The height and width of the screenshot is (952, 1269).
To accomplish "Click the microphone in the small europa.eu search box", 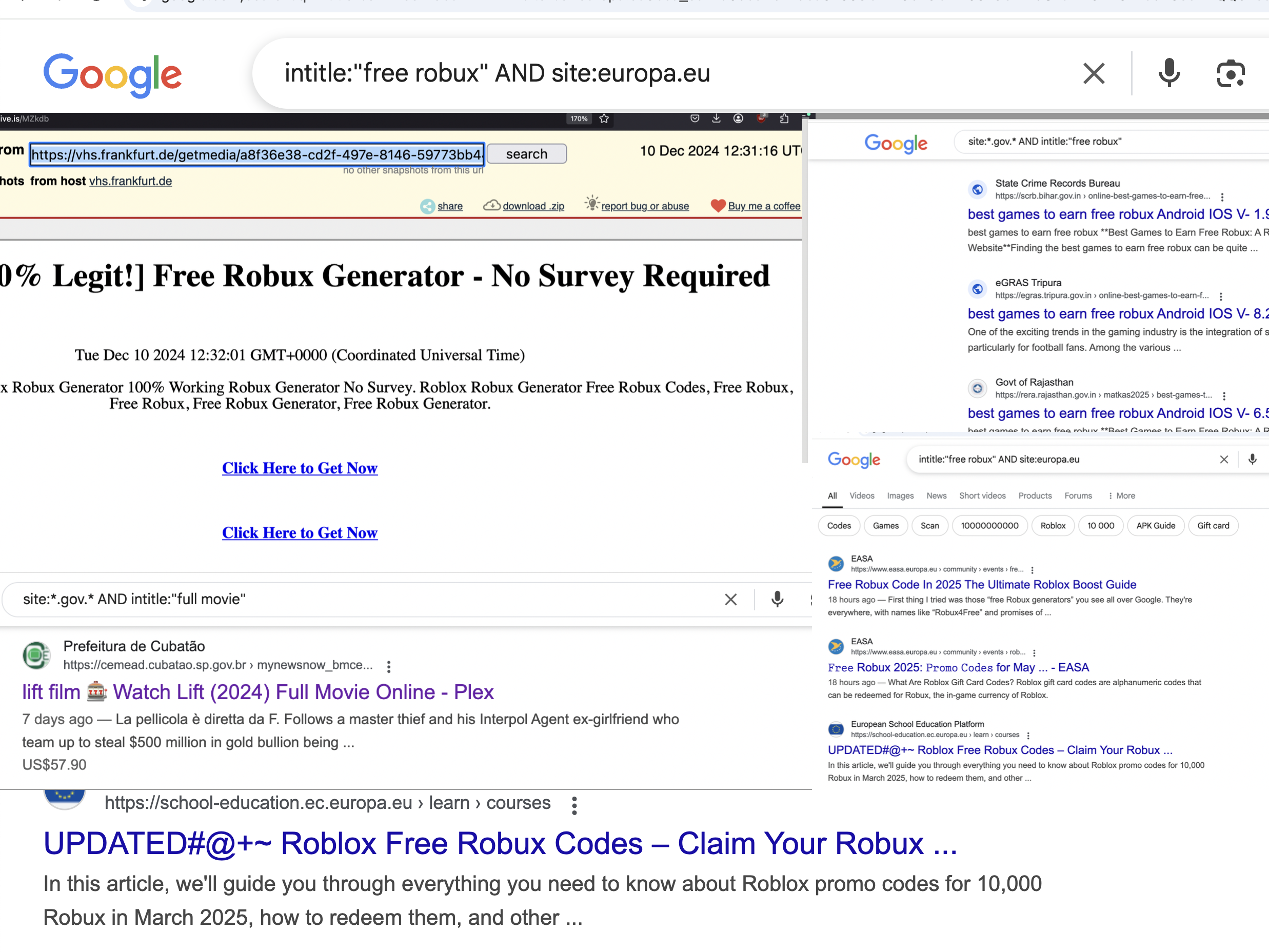I will click(x=1253, y=460).
